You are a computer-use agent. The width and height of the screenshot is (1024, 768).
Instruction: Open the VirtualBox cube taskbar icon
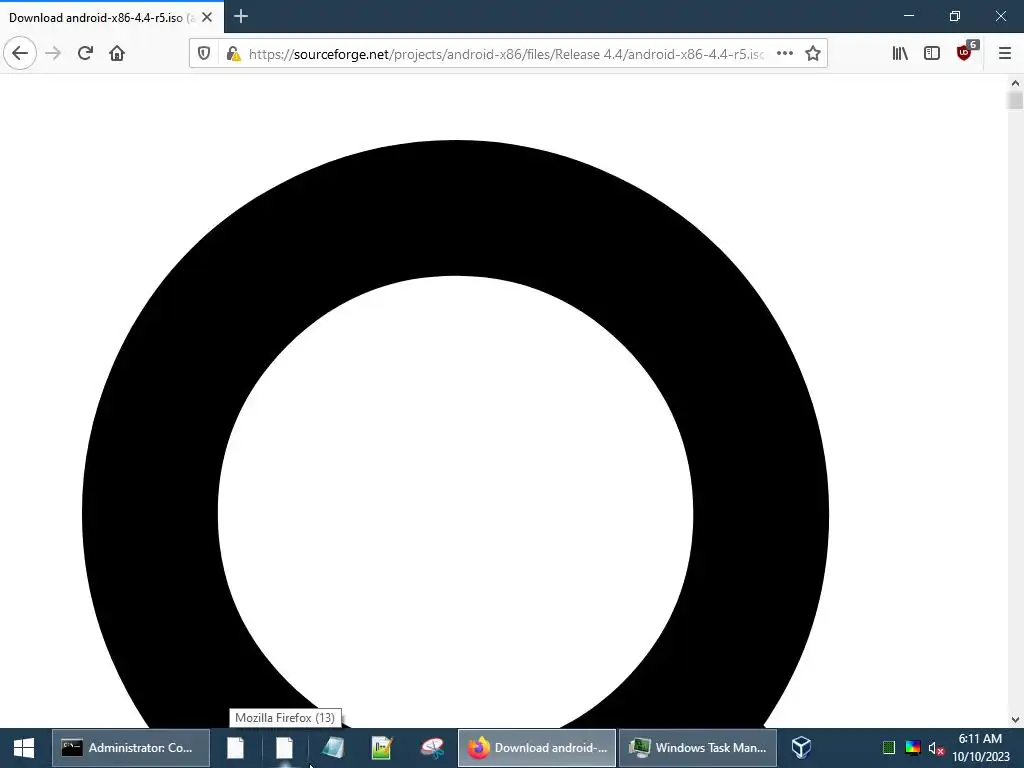[801, 748]
